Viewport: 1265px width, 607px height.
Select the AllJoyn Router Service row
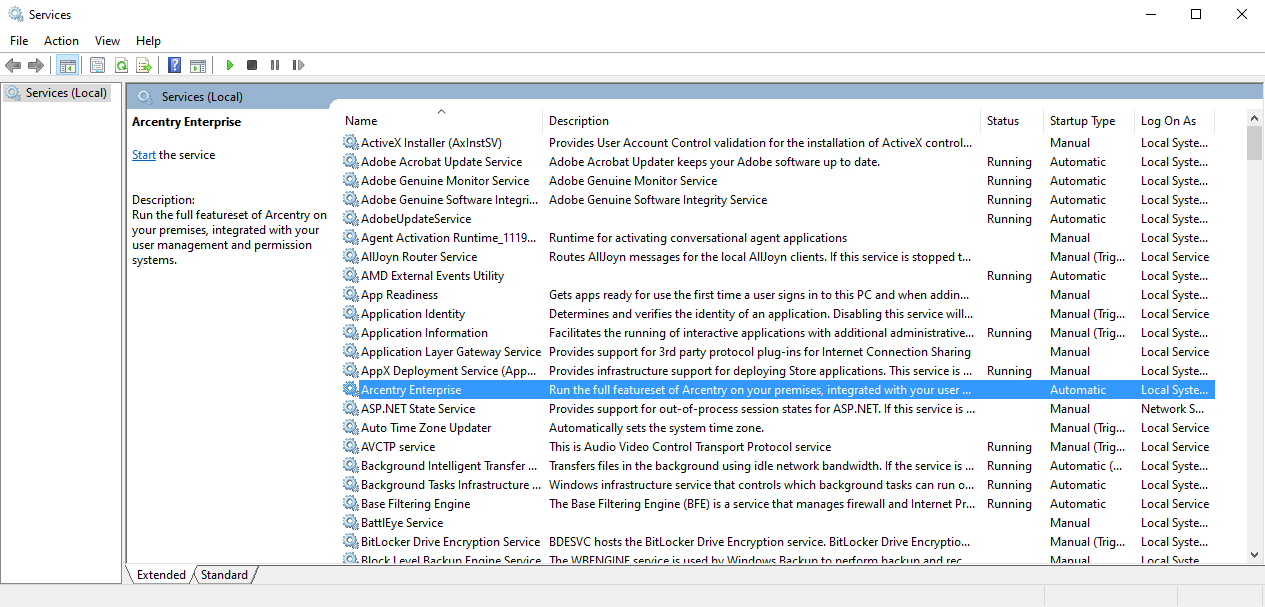pos(778,257)
